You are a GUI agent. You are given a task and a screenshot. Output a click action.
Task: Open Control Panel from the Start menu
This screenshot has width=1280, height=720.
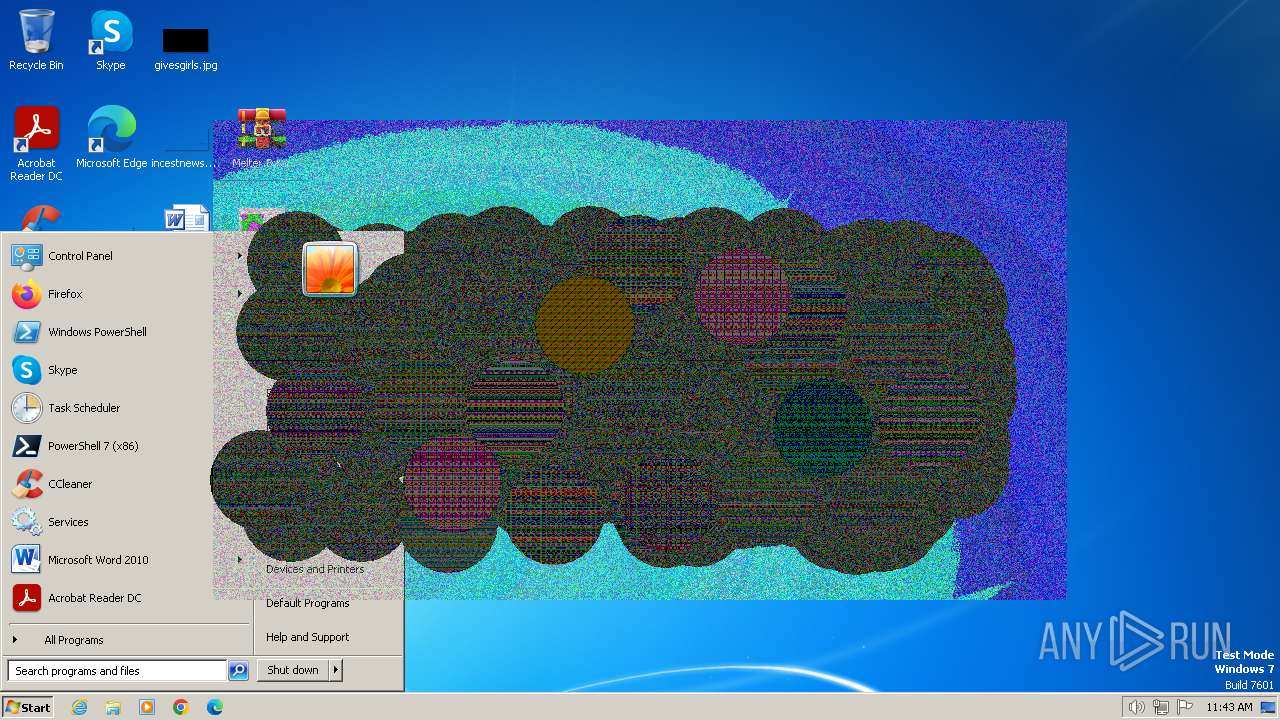pyautogui.click(x=127, y=256)
